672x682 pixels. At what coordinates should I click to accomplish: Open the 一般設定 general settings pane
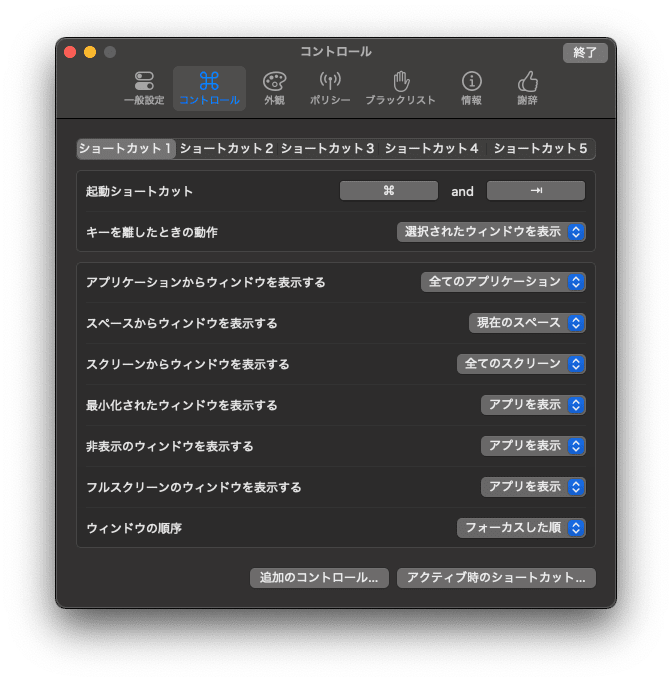coord(144,88)
